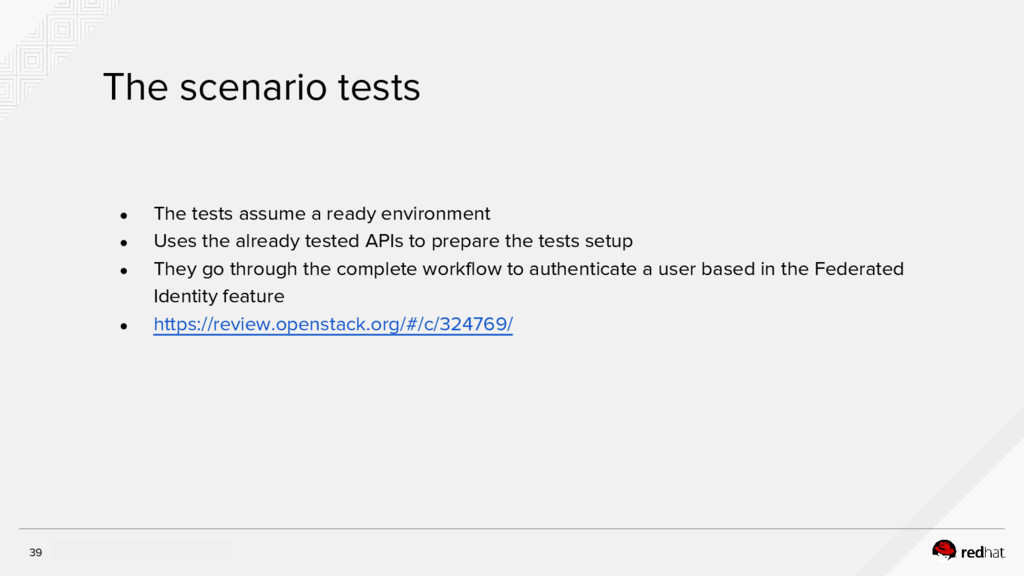This screenshot has height=576, width=1024.
Task: Click the bullet dot before "The tests assume"
Action: [x=124, y=215]
